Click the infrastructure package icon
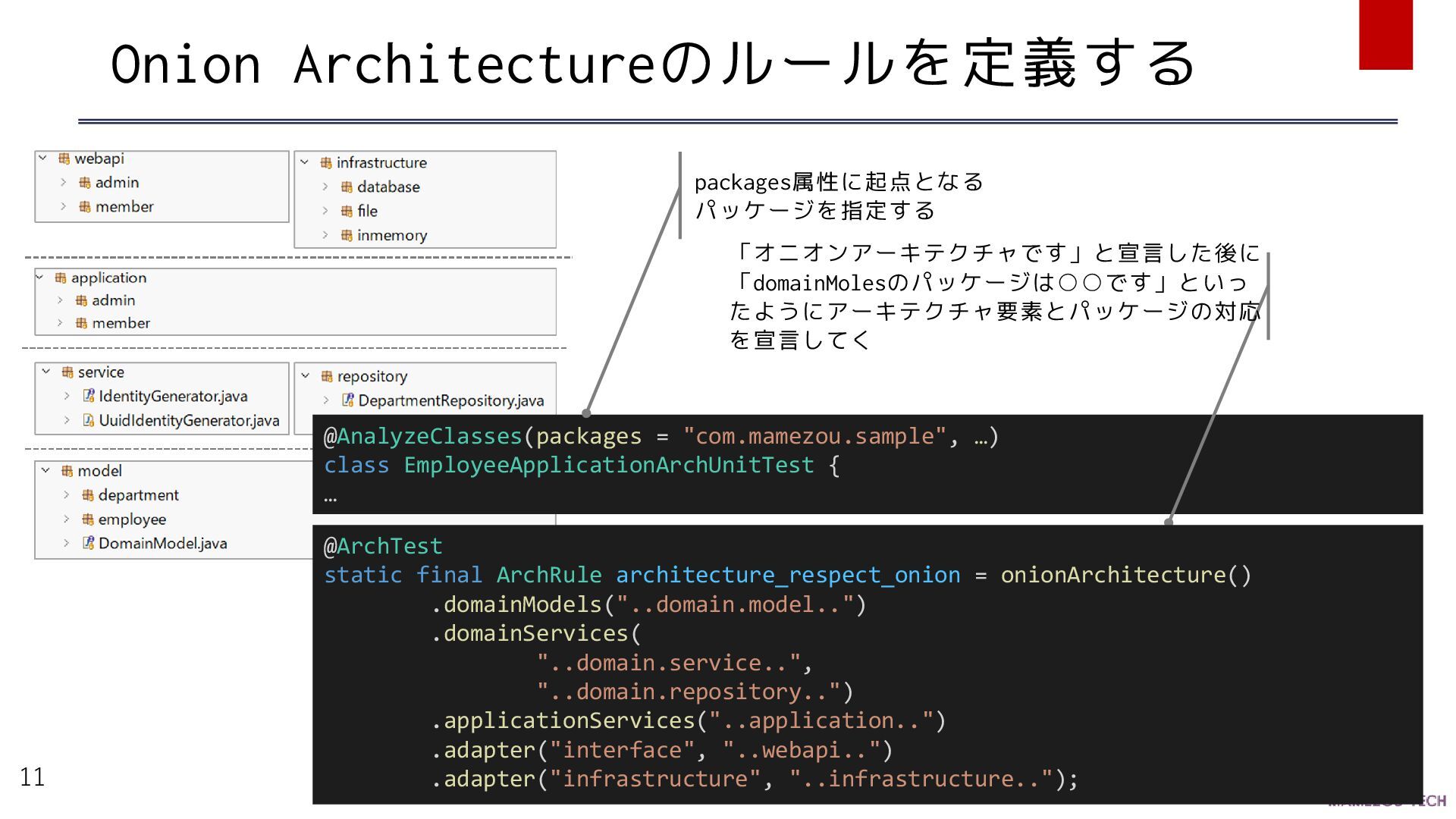1456x819 pixels. coord(326,163)
